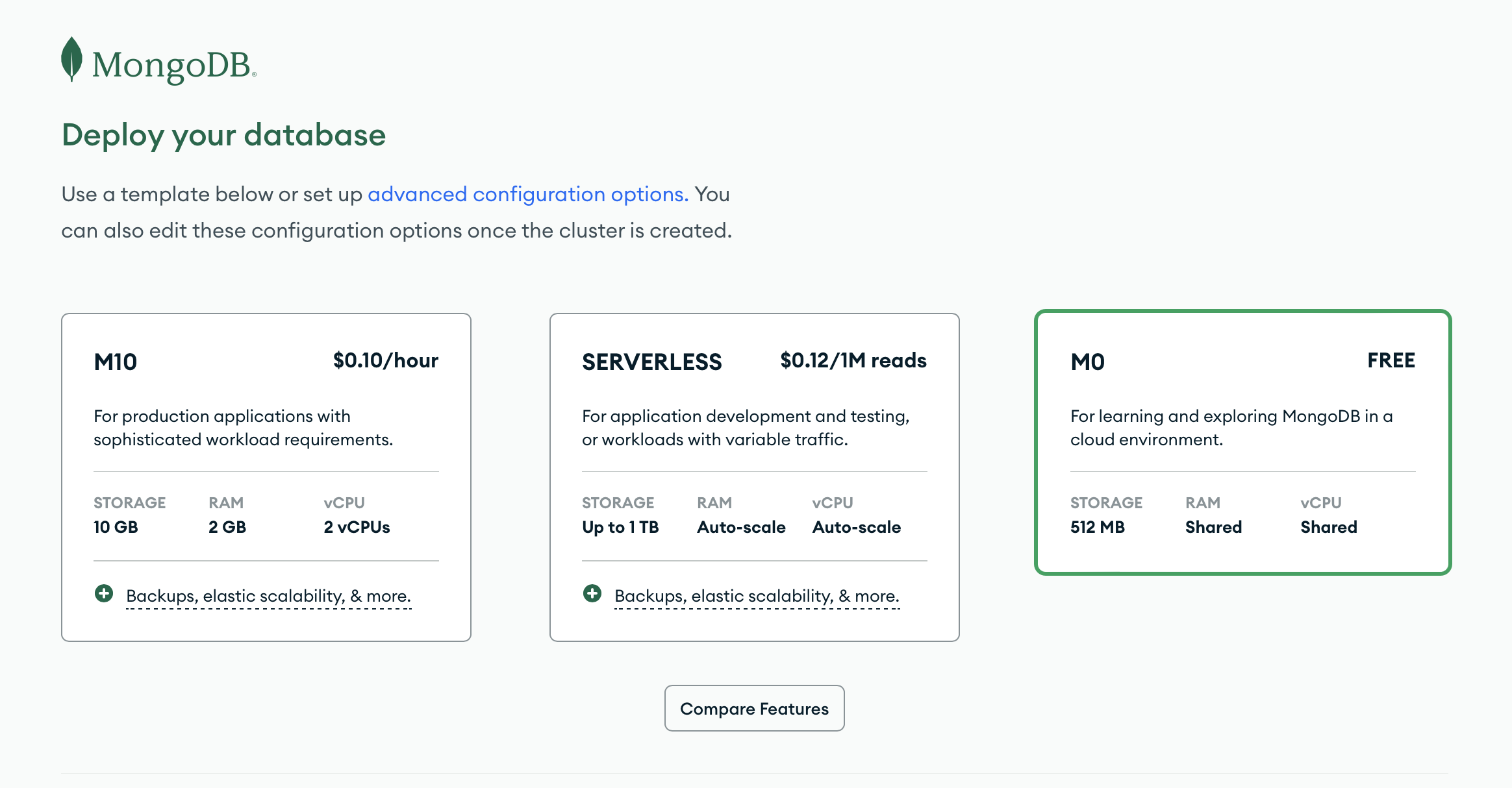The width and height of the screenshot is (1512, 788).
Task: Click the '10 GB' storage value
Action: coord(116,527)
